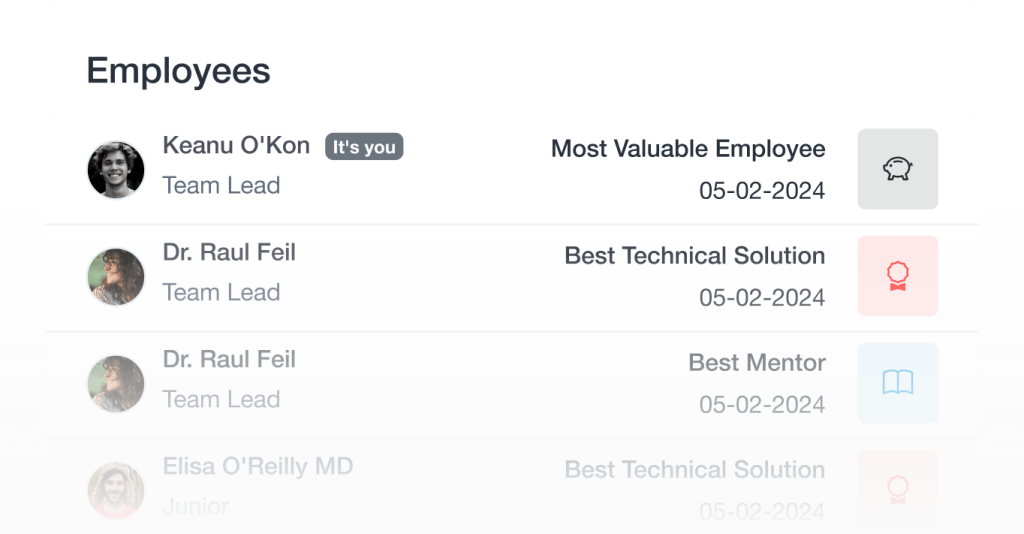The width and height of the screenshot is (1024, 534).
Task: Click the blue open book icon
Action: 897,382
